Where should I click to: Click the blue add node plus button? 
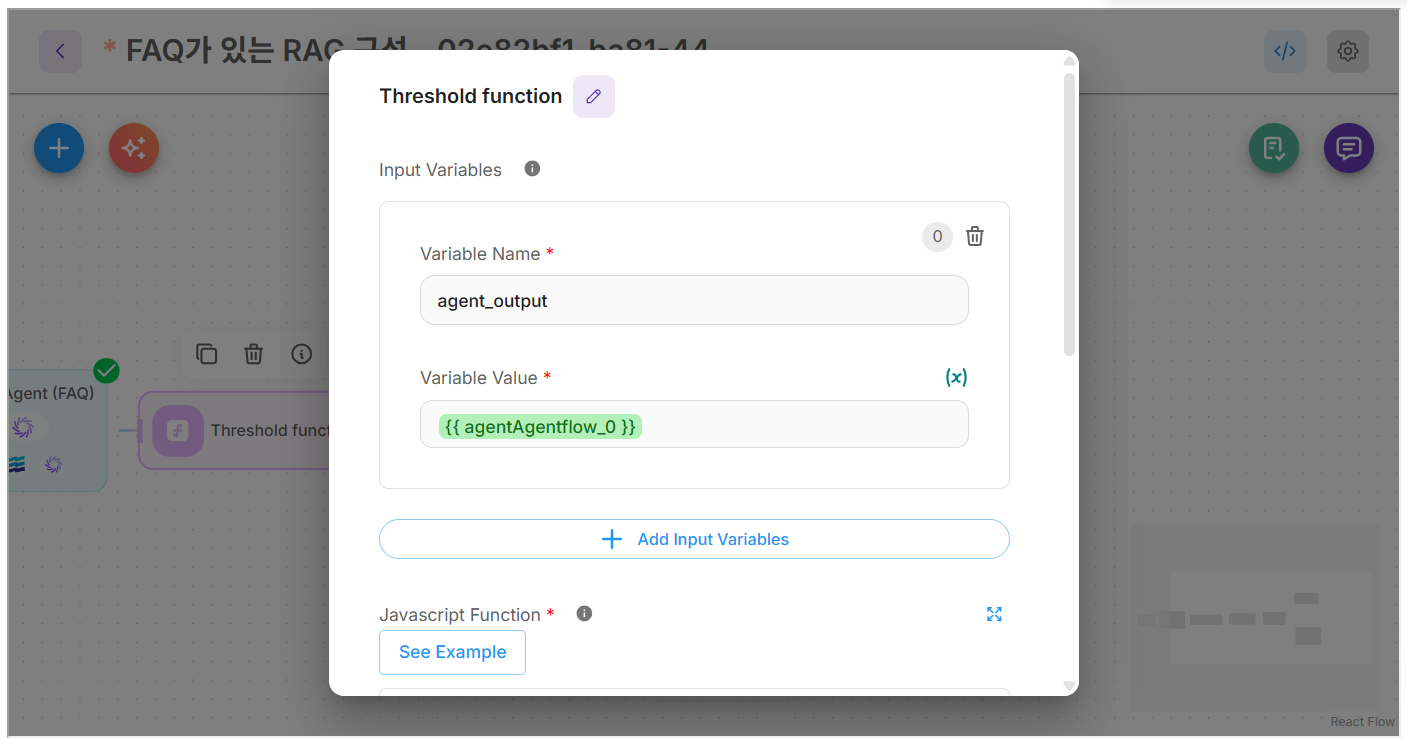click(x=59, y=148)
